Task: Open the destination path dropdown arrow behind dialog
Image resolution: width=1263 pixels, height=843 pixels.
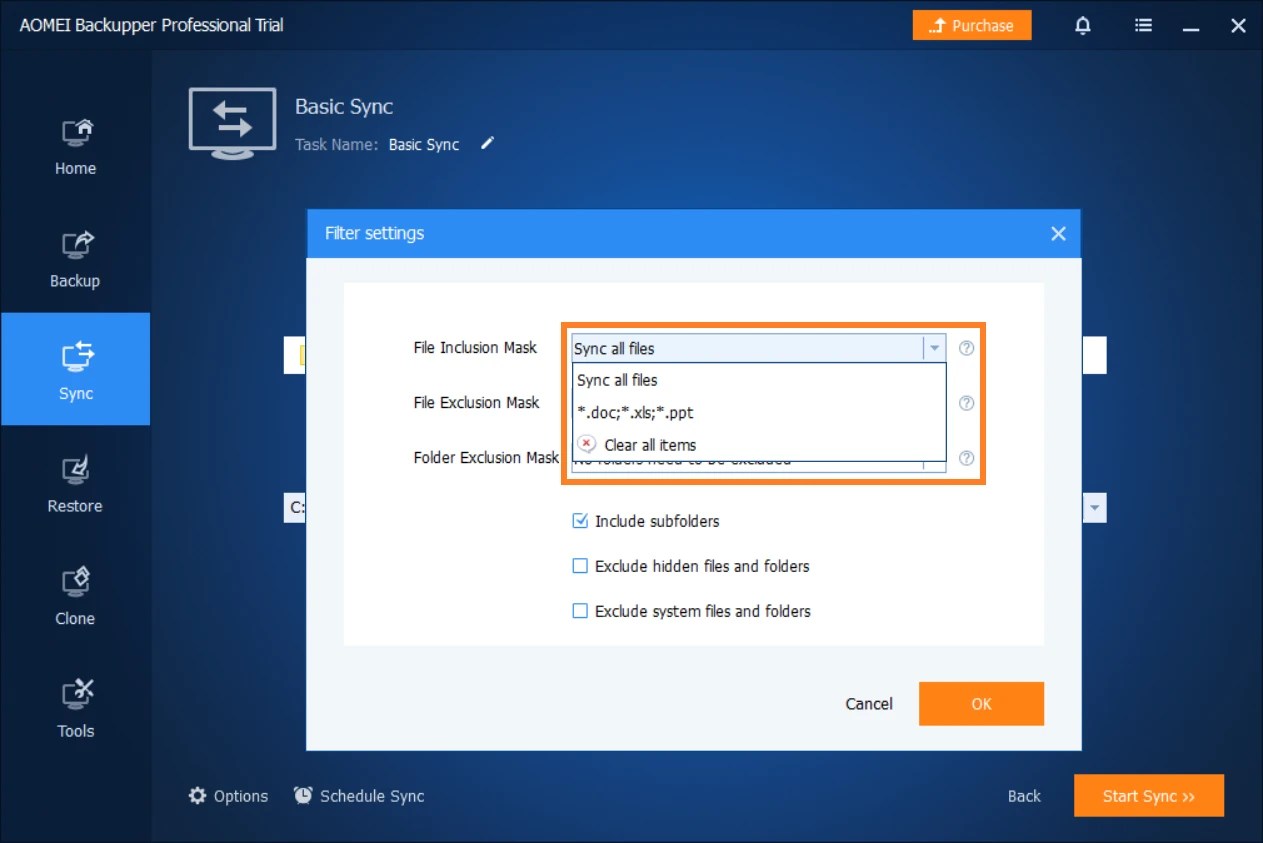Action: click(x=1096, y=508)
